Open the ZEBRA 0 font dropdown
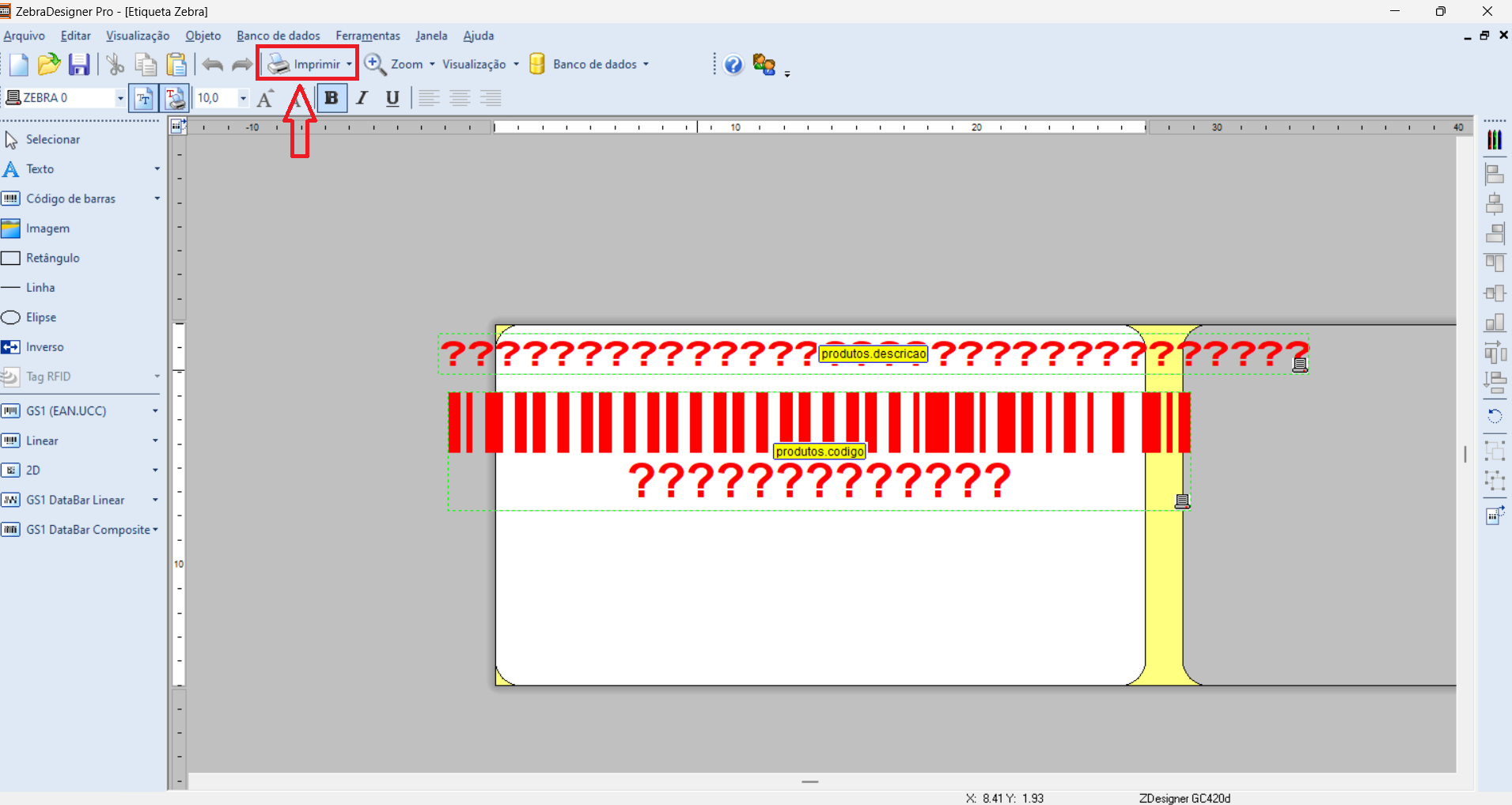This screenshot has height=805, width=1512. (x=120, y=98)
